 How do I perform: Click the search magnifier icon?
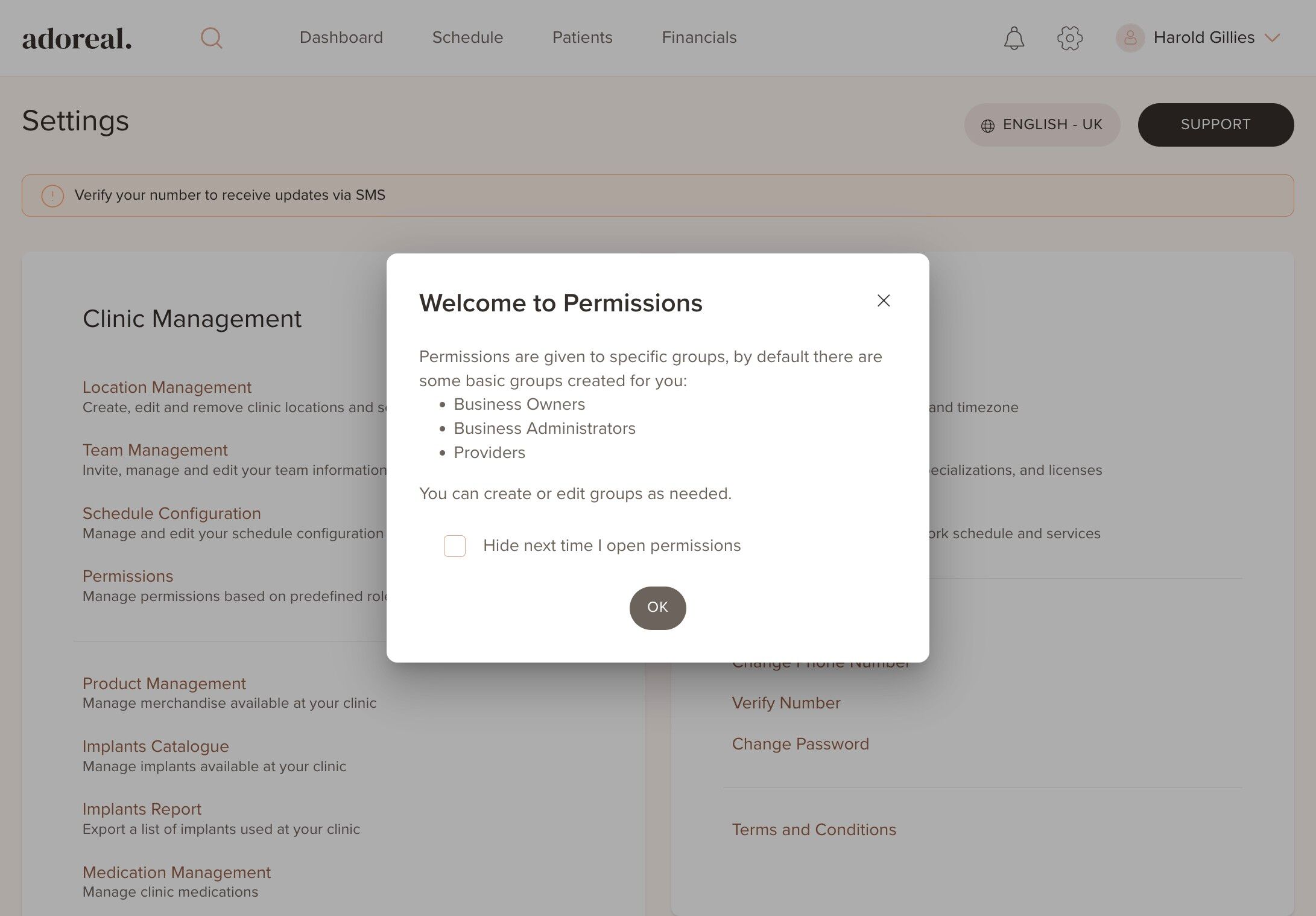211,38
